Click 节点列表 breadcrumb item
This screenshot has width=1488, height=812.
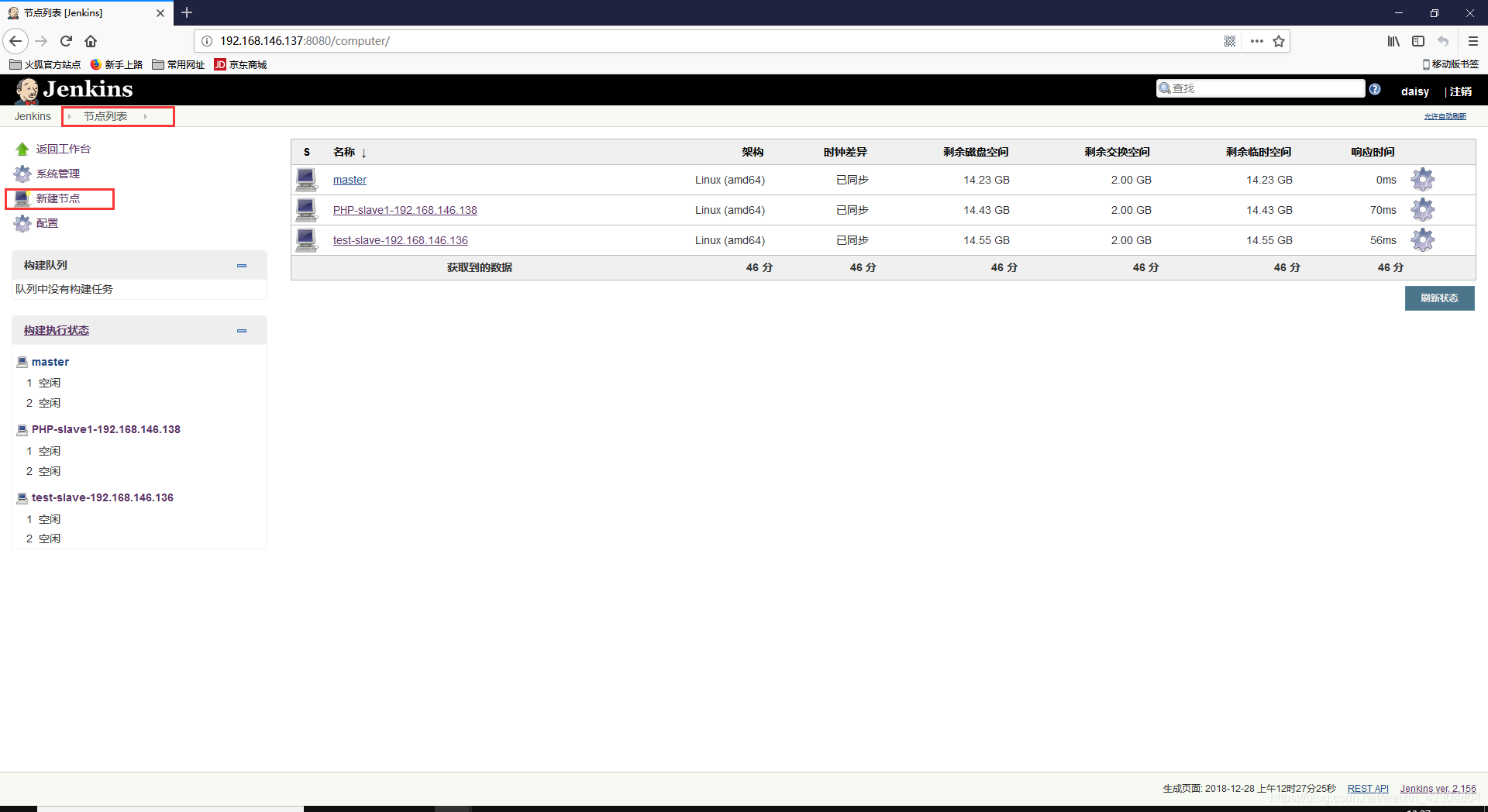(x=105, y=116)
